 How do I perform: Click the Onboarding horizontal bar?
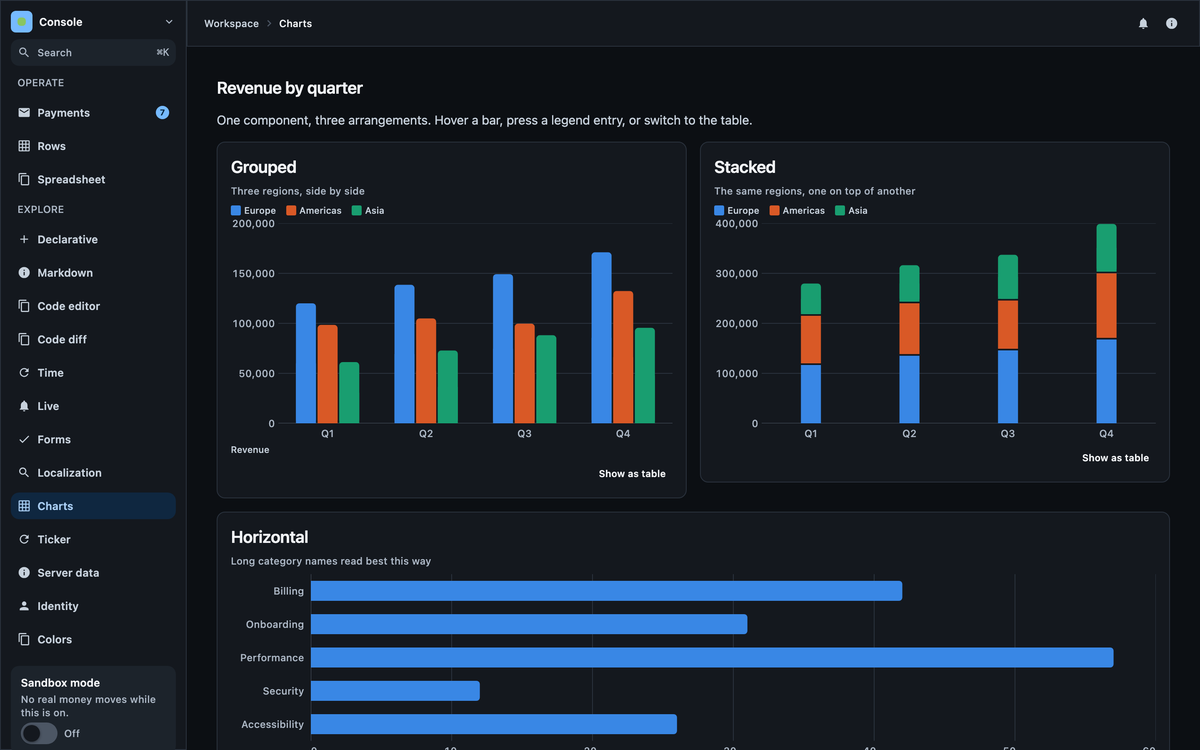click(529, 624)
